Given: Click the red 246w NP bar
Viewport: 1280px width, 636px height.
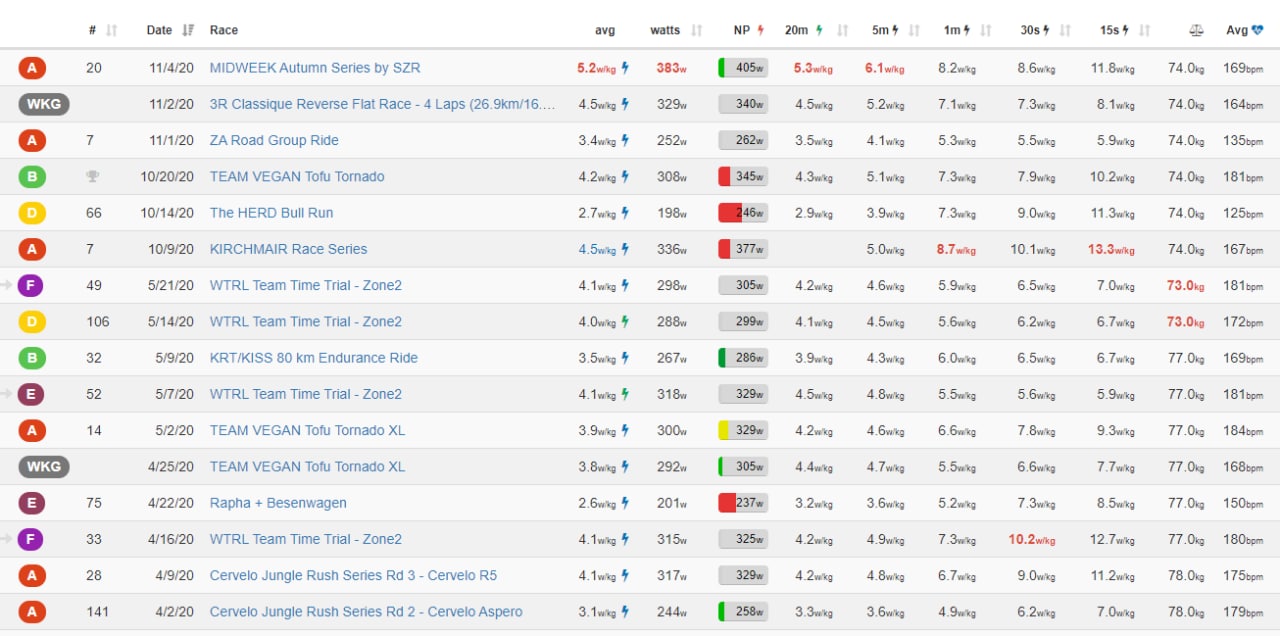Looking at the screenshot, I should tap(743, 213).
